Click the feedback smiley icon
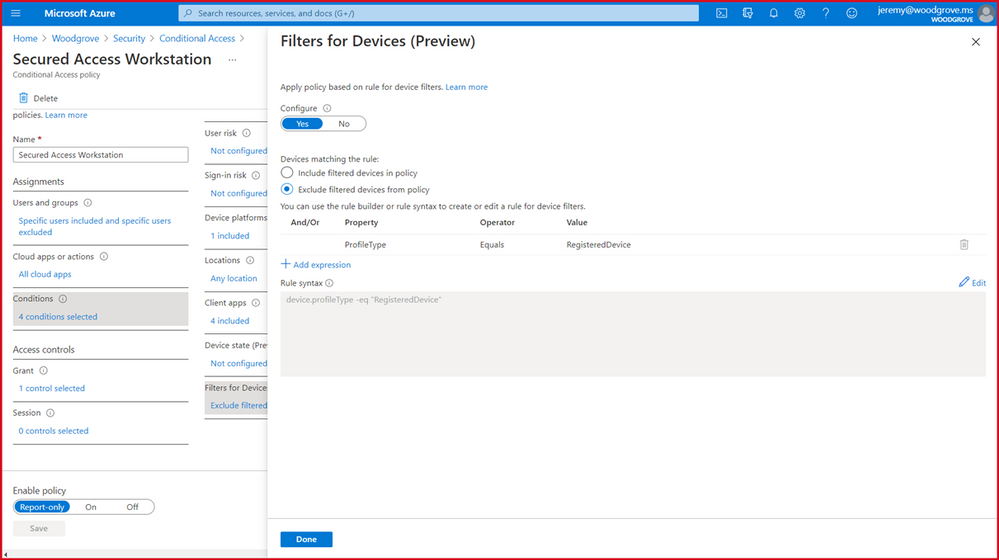Image resolution: width=999 pixels, height=560 pixels. point(852,14)
